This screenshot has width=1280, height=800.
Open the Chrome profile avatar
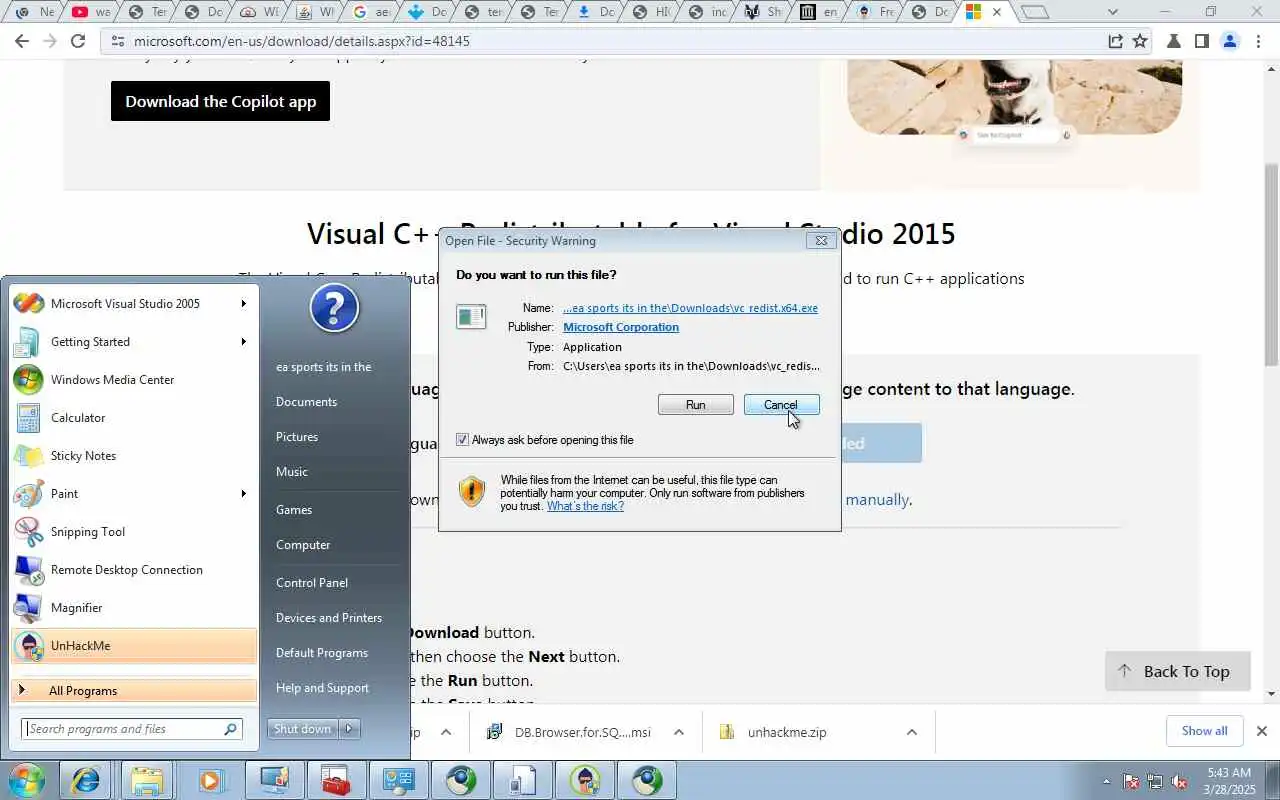(x=1230, y=41)
